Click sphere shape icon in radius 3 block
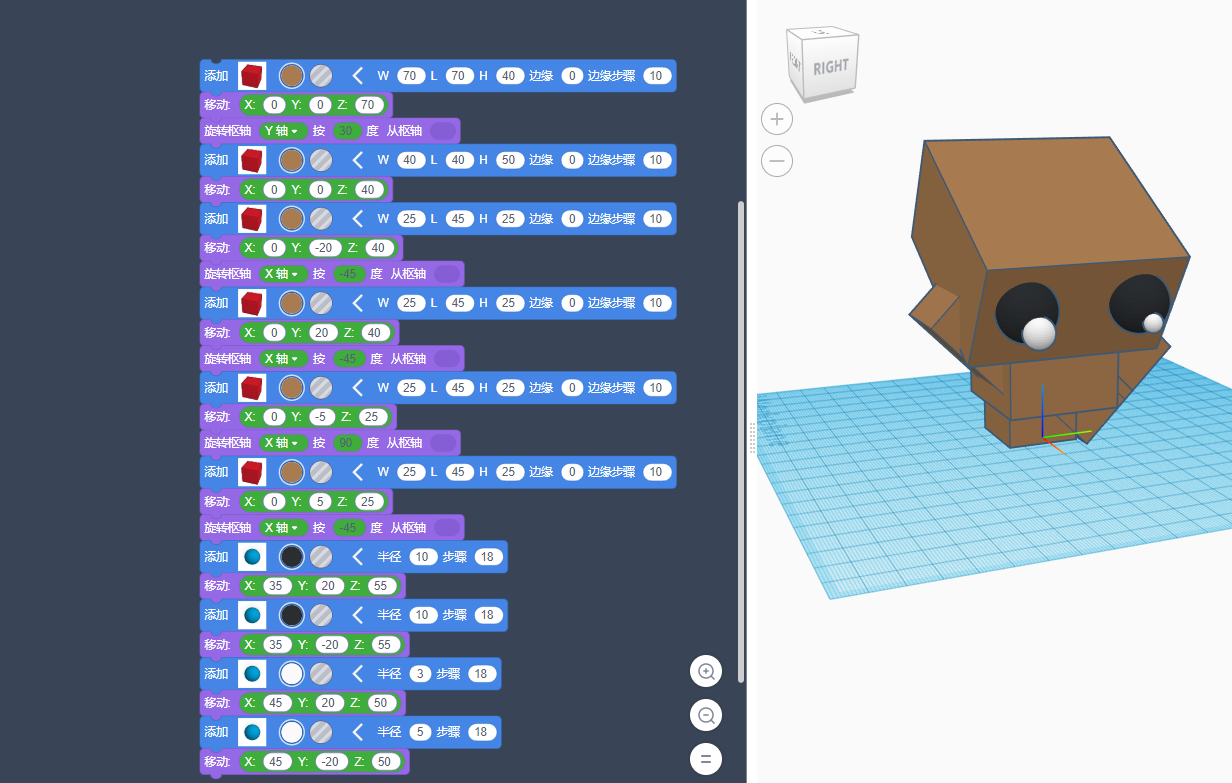 click(x=252, y=674)
